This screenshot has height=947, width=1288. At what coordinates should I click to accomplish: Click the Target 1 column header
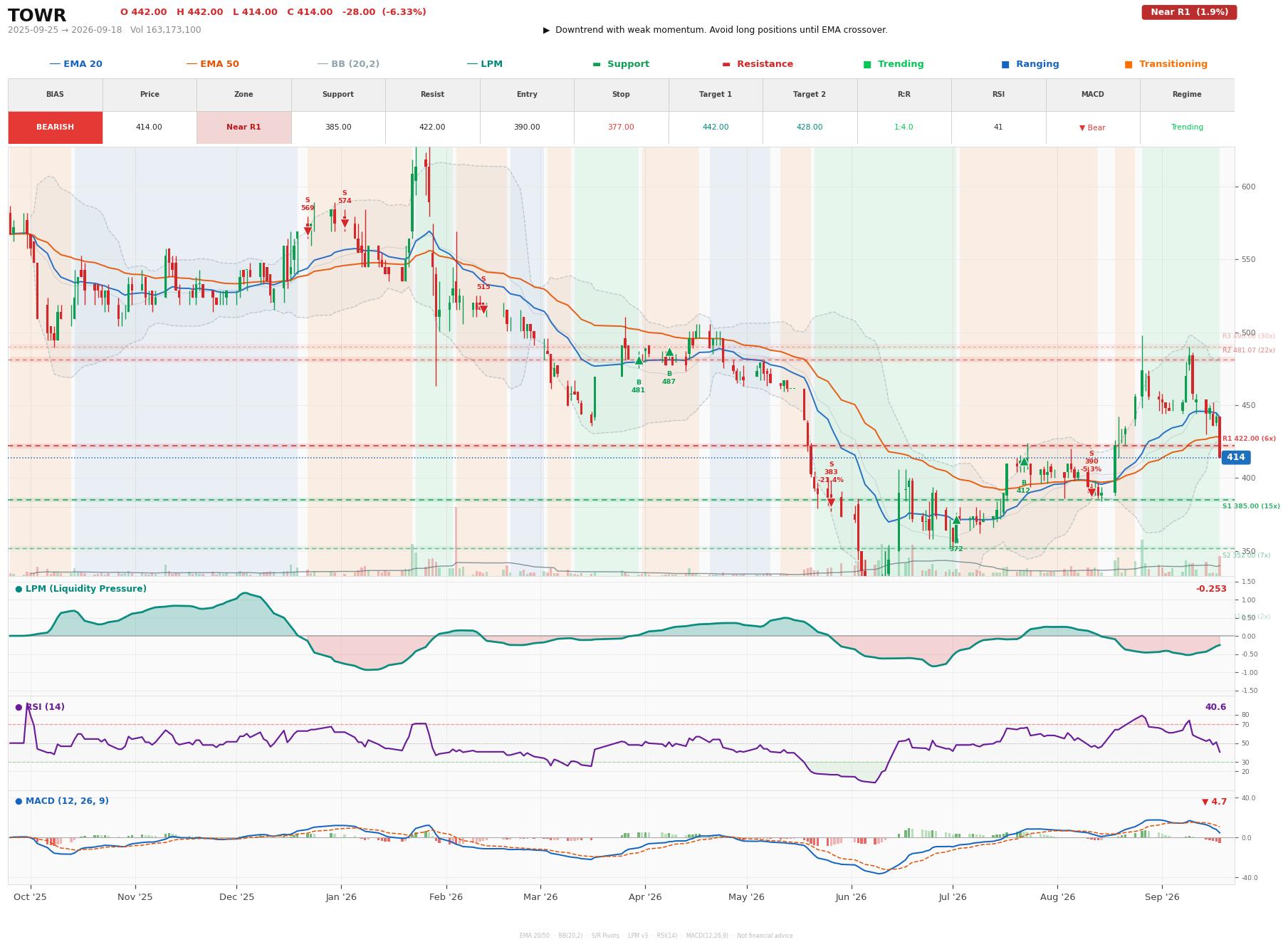716,95
